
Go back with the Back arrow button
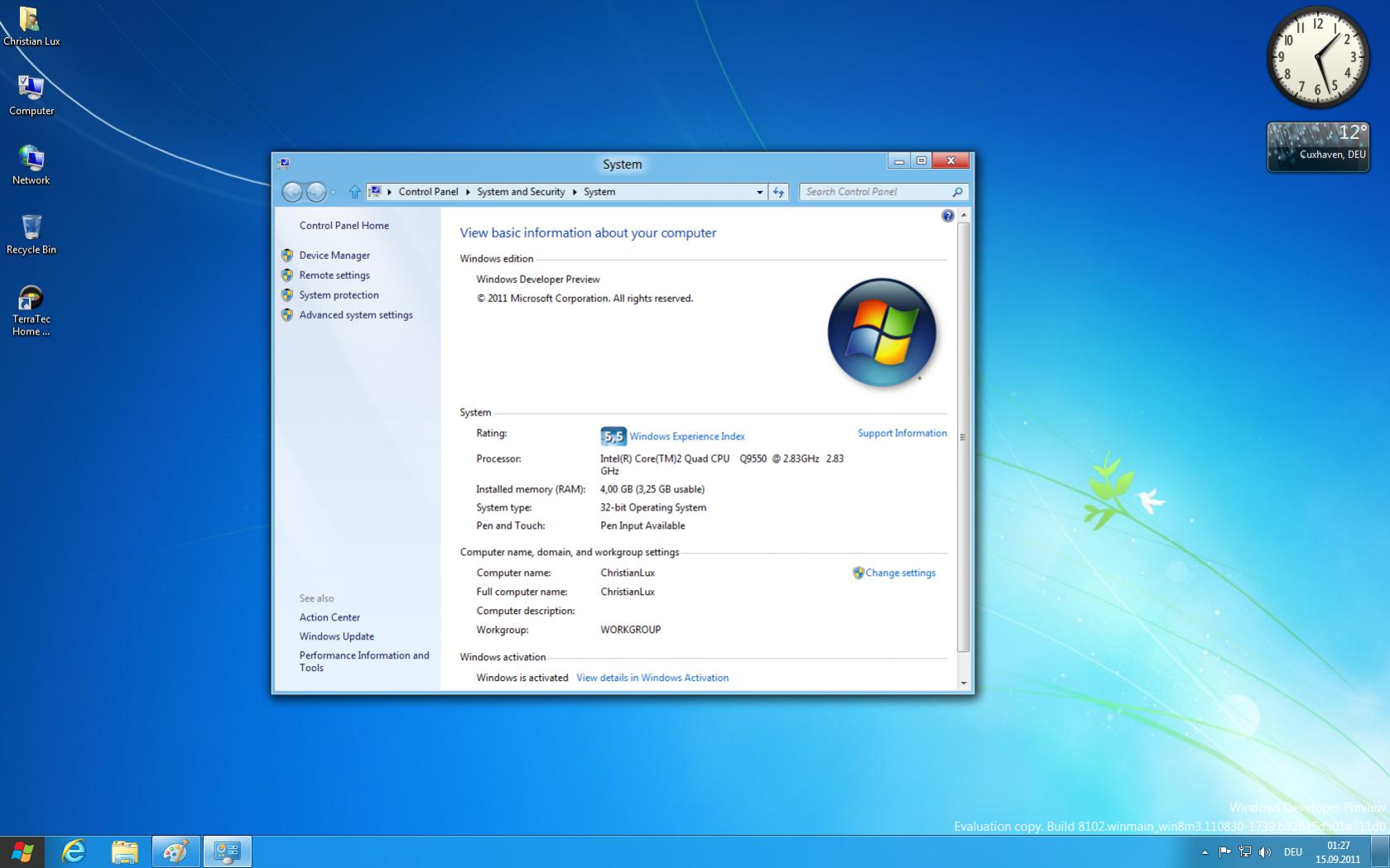click(292, 192)
